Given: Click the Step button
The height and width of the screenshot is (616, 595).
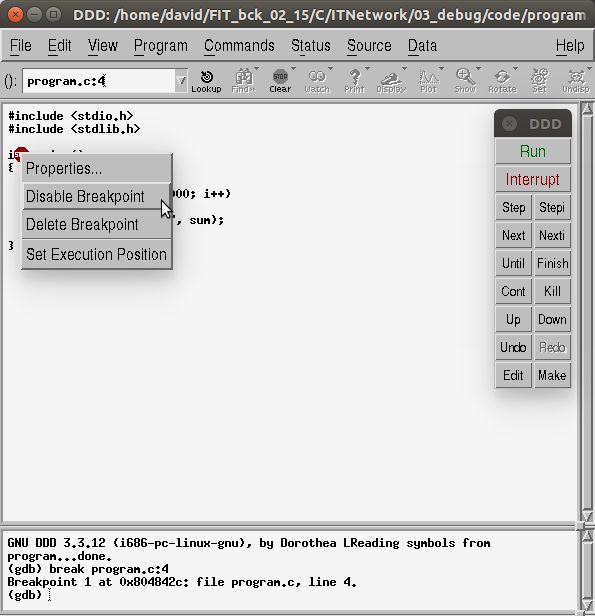Looking at the screenshot, I should point(513,207).
